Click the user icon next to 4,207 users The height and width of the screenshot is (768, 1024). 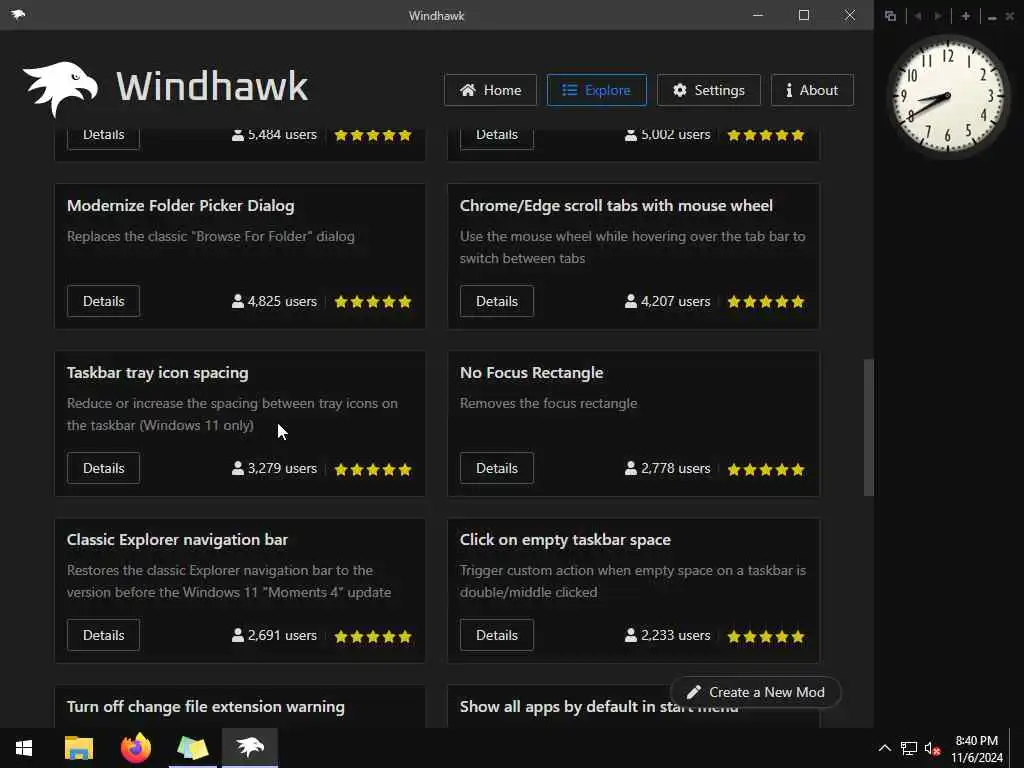click(x=631, y=301)
